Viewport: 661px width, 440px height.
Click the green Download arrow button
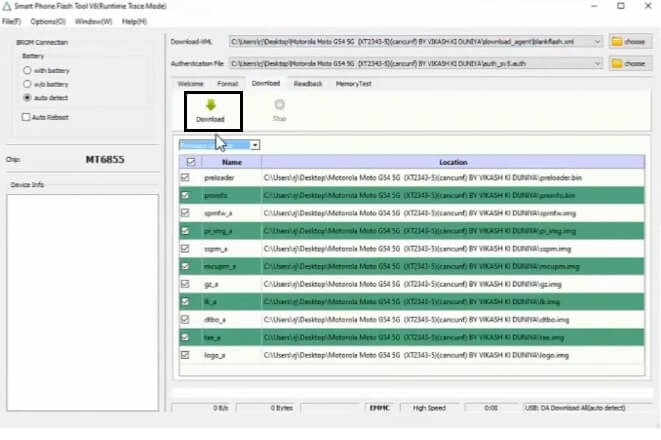[x=211, y=111]
